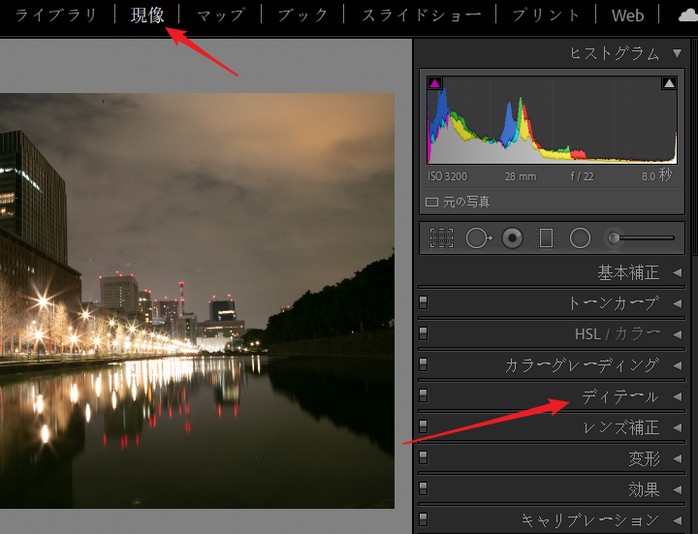Open the 効果 panel header
Viewport: 698px width, 534px height.
pos(643,489)
